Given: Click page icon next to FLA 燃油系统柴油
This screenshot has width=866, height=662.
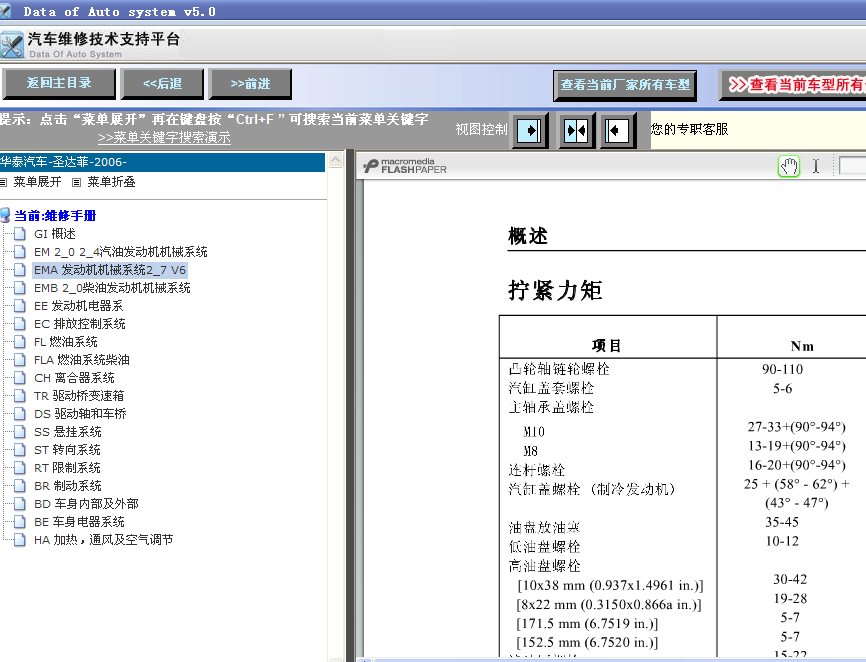Looking at the screenshot, I should tap(19, 360).
